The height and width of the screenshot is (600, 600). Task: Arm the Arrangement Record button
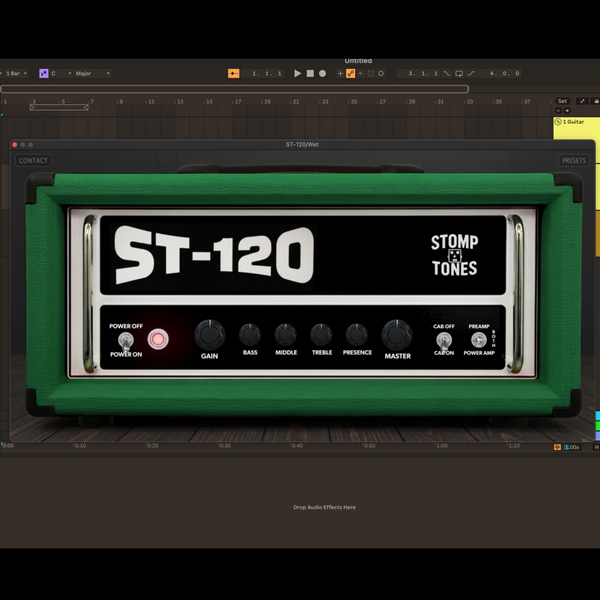tap(323, 73)
